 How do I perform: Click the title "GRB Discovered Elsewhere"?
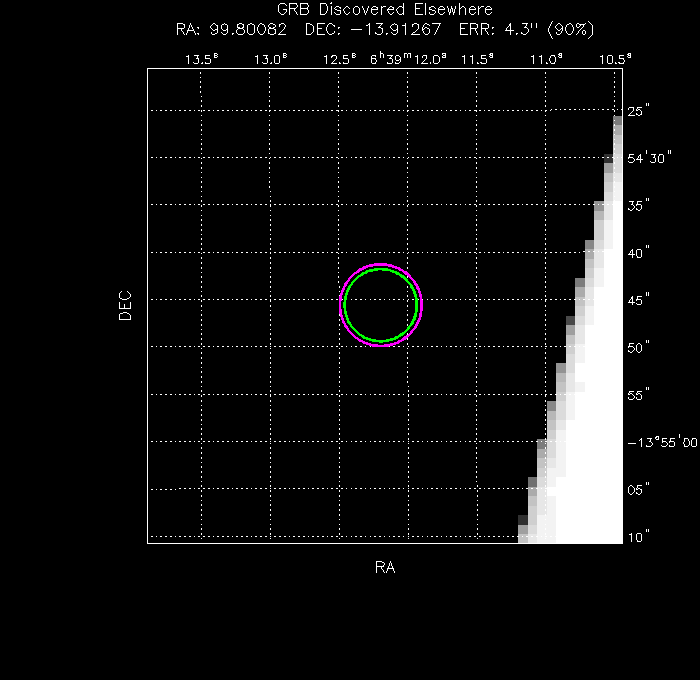click(x=384, y=9)
